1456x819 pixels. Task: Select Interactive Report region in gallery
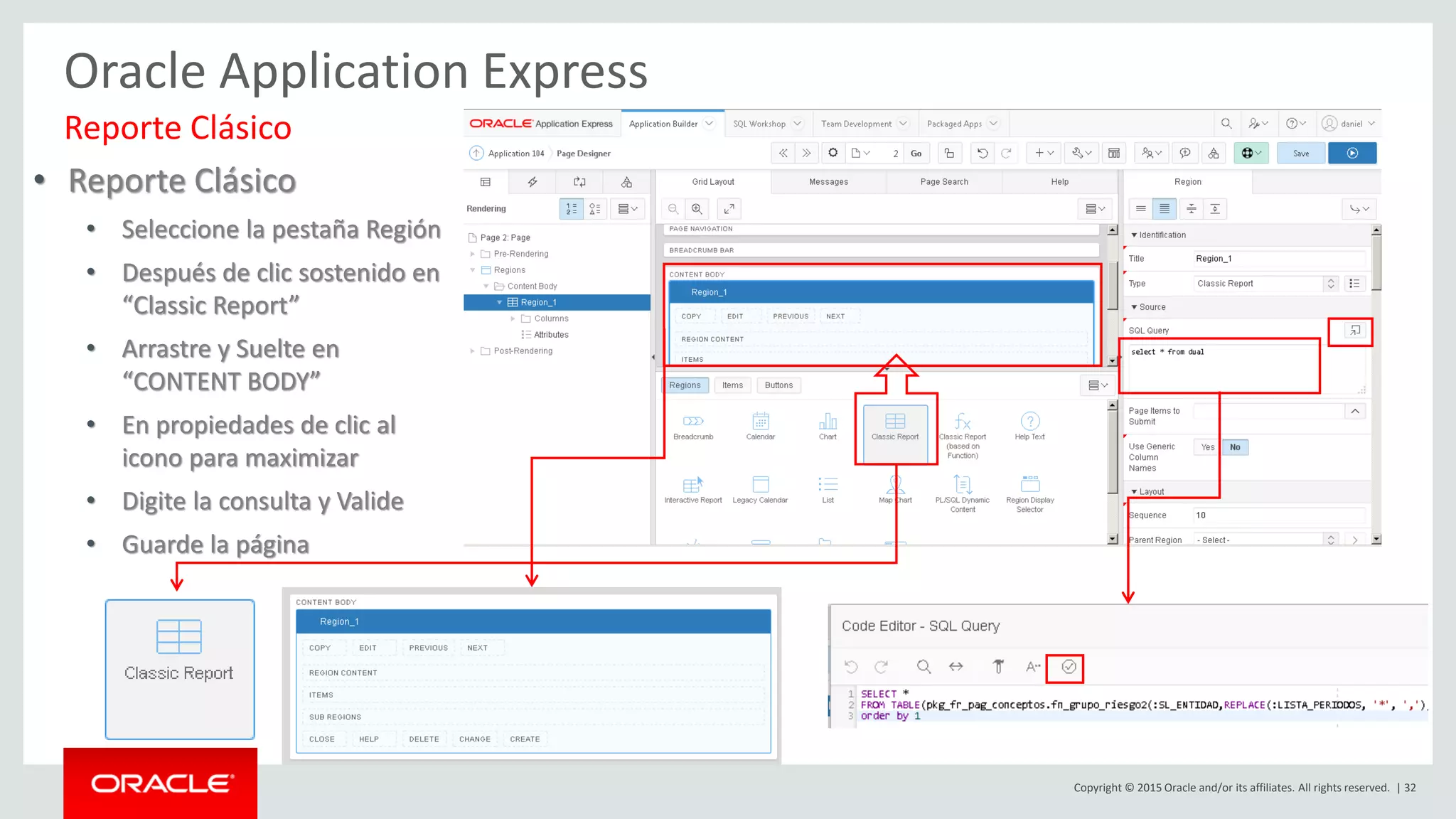pyautogui.click(x=693, y=490)
